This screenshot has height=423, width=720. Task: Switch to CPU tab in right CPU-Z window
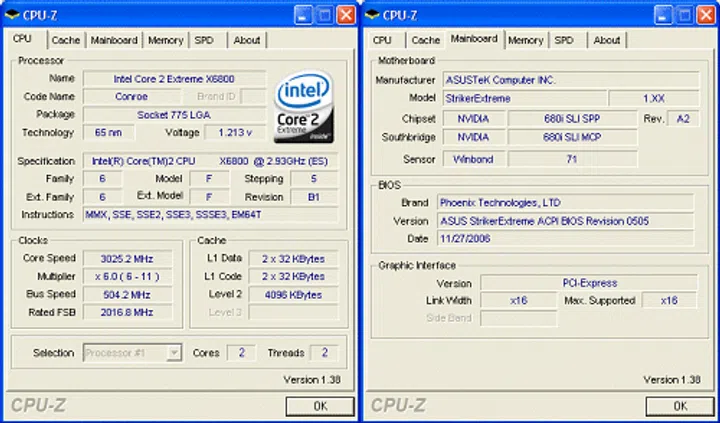[382, 40]
